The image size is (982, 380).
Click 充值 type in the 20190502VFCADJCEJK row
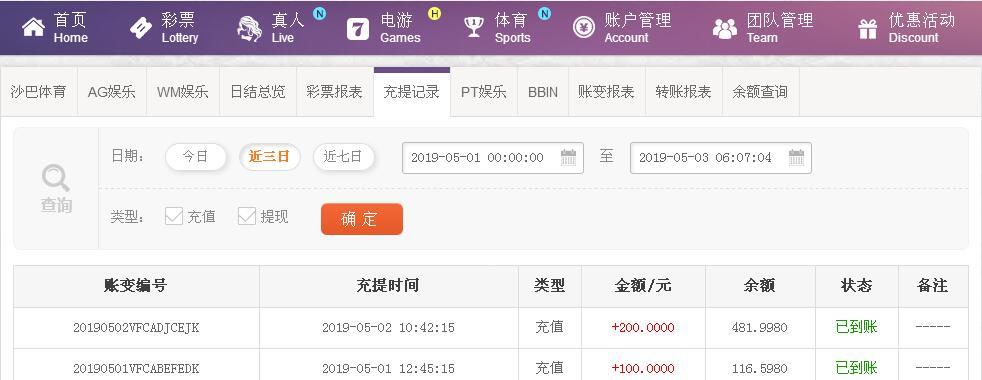point(549,327)
